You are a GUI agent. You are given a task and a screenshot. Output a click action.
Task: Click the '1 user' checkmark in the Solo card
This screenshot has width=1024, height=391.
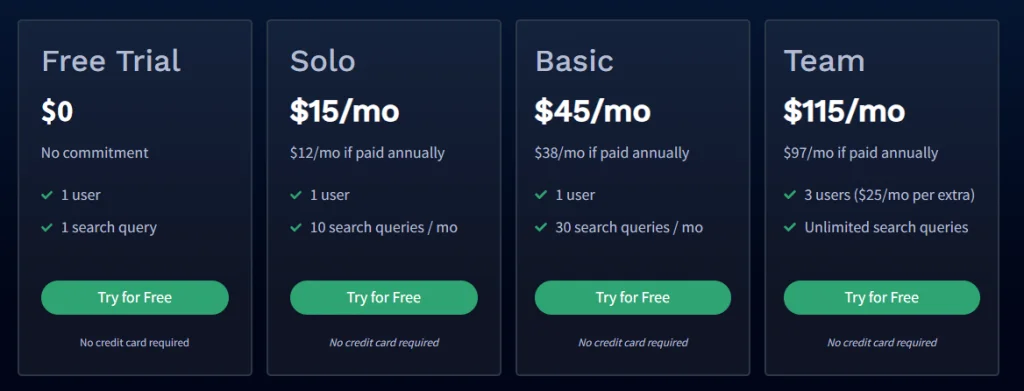pos(296,195)
